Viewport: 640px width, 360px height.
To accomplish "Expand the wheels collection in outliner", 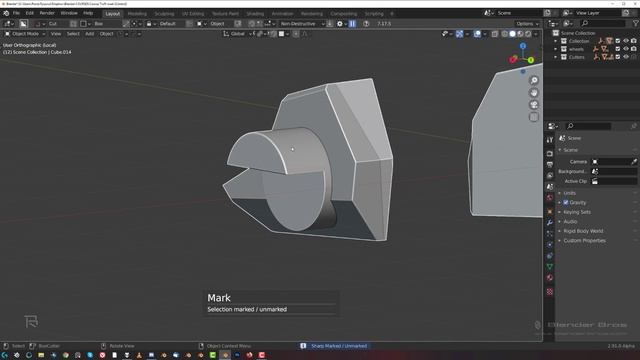I will click(x=556, y=49).
